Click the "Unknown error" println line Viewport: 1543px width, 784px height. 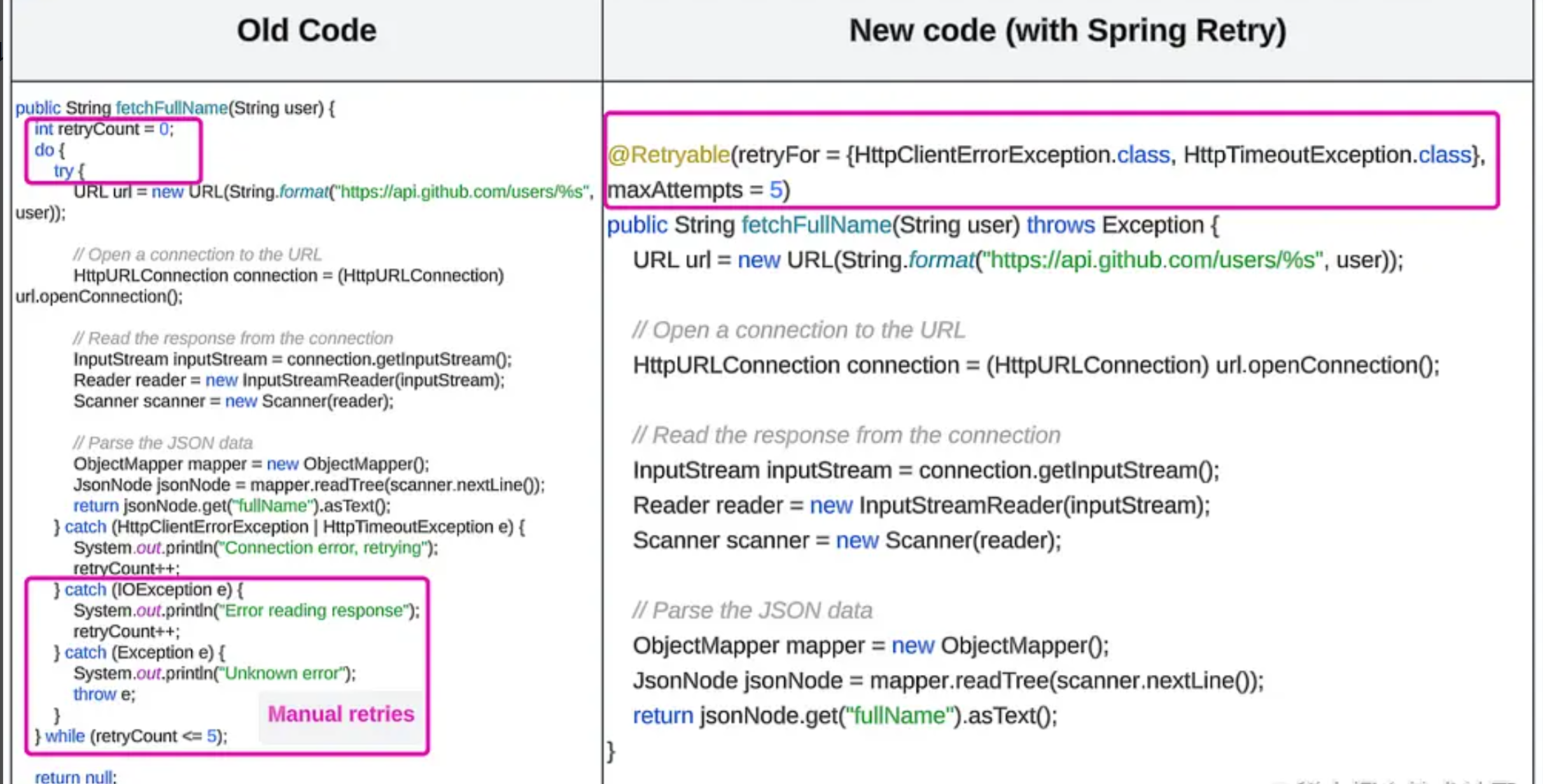(214, 673)
